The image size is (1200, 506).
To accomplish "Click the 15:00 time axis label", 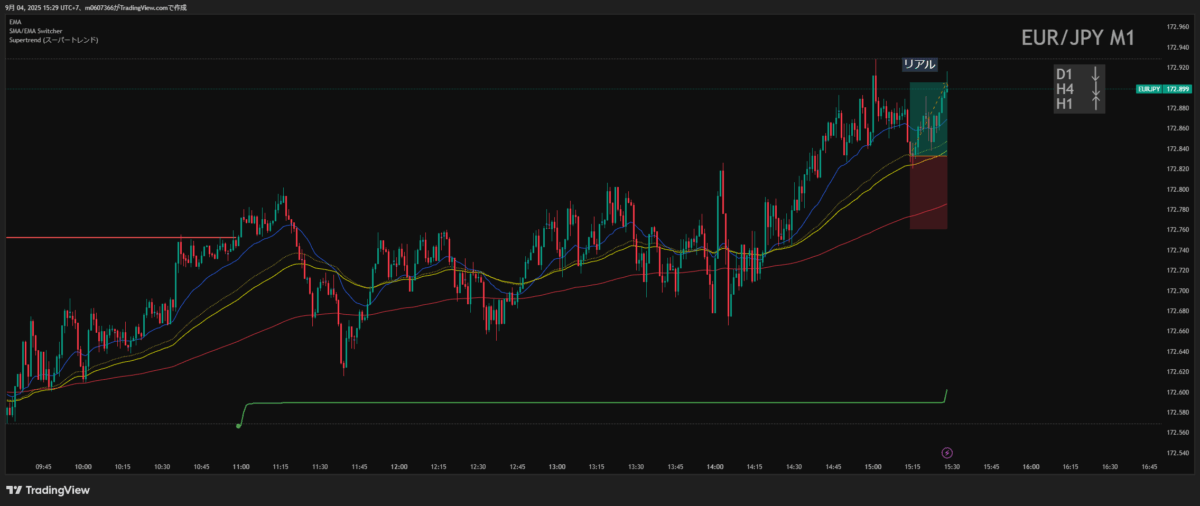I will 872,466.
